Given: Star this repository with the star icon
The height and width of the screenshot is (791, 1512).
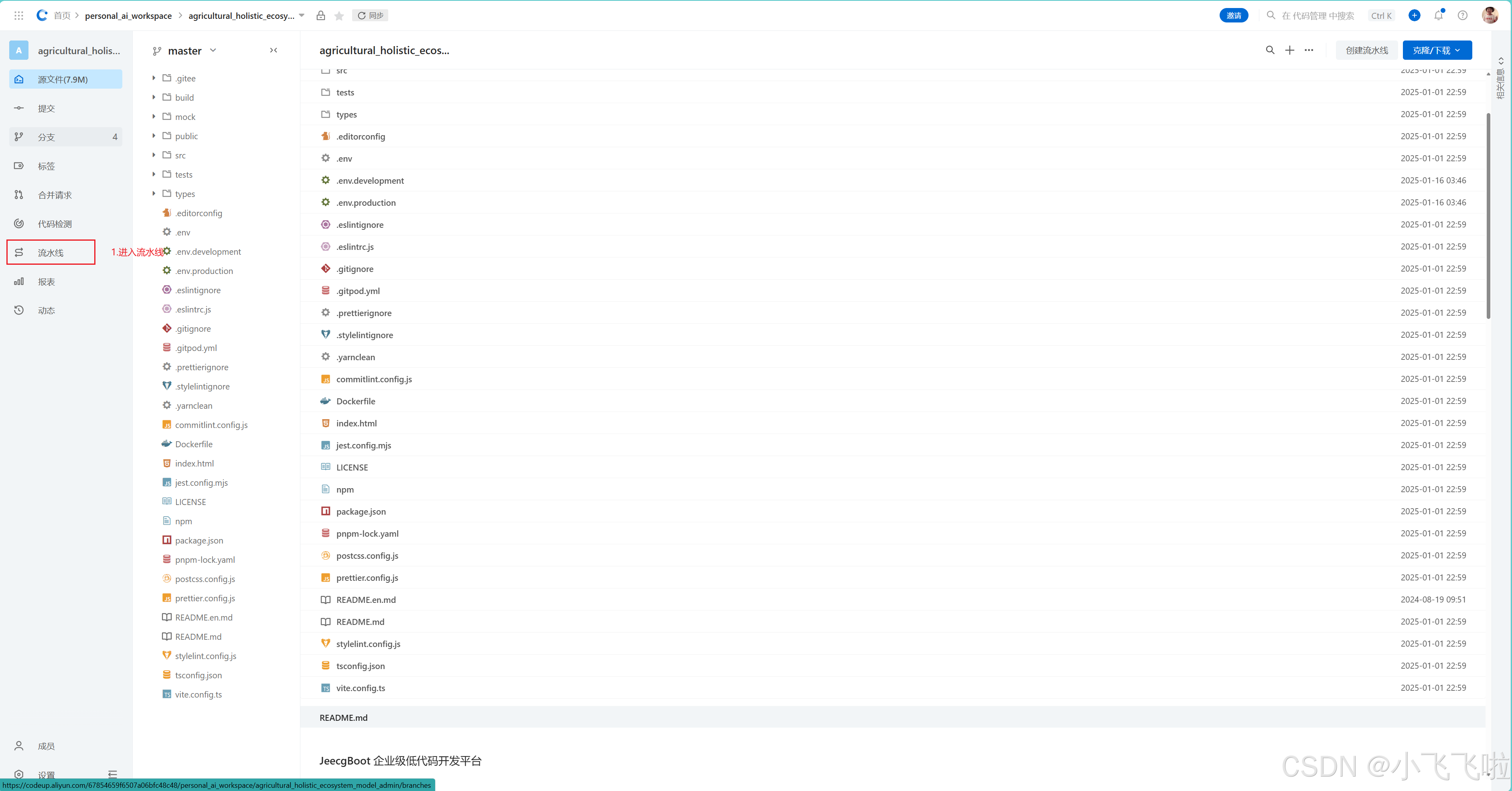Looking at the screenshot, I should tap(338, 16).
